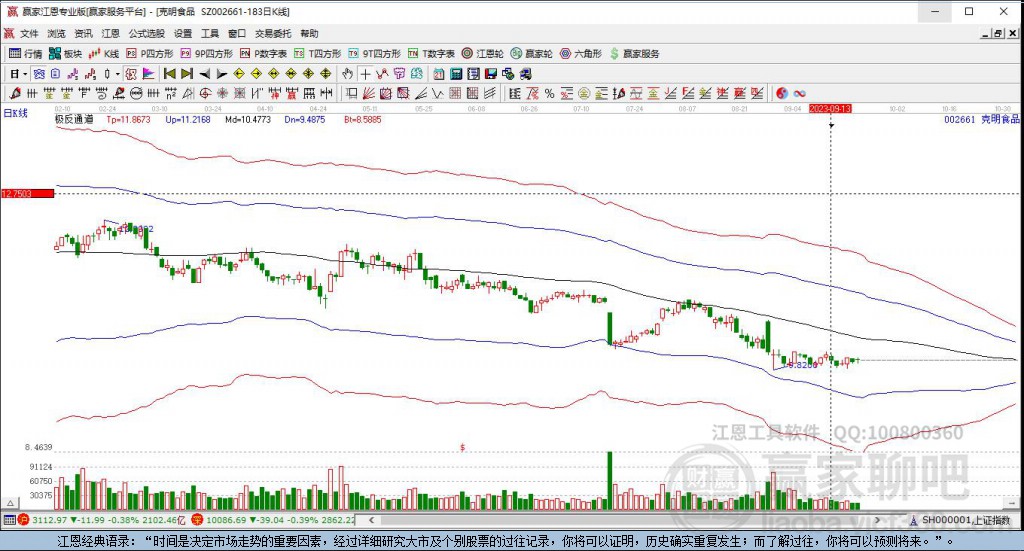The height and width of the screenshot is (551, 1024).
Task: Select the zigzag V-line tool
Action: pyautogui.click(x=437, y=93)
